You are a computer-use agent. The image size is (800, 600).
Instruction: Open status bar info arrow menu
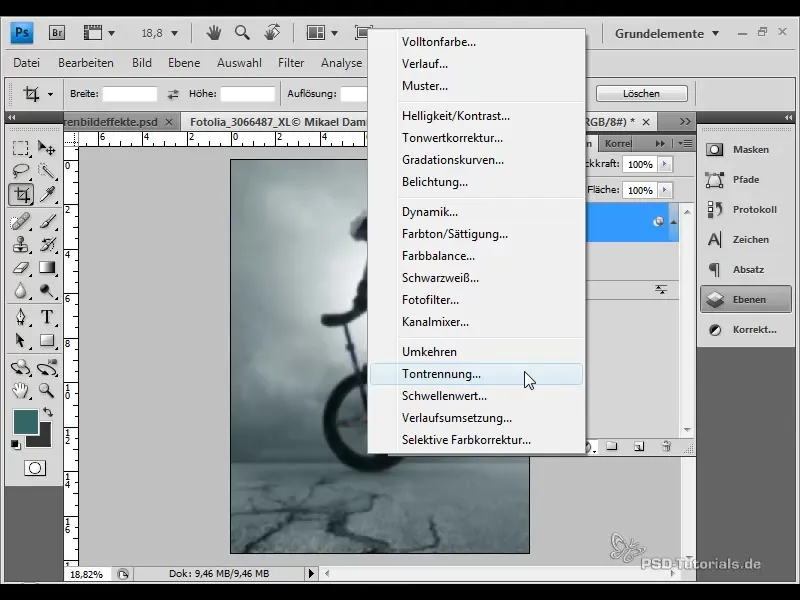click(x=311, y=573)
